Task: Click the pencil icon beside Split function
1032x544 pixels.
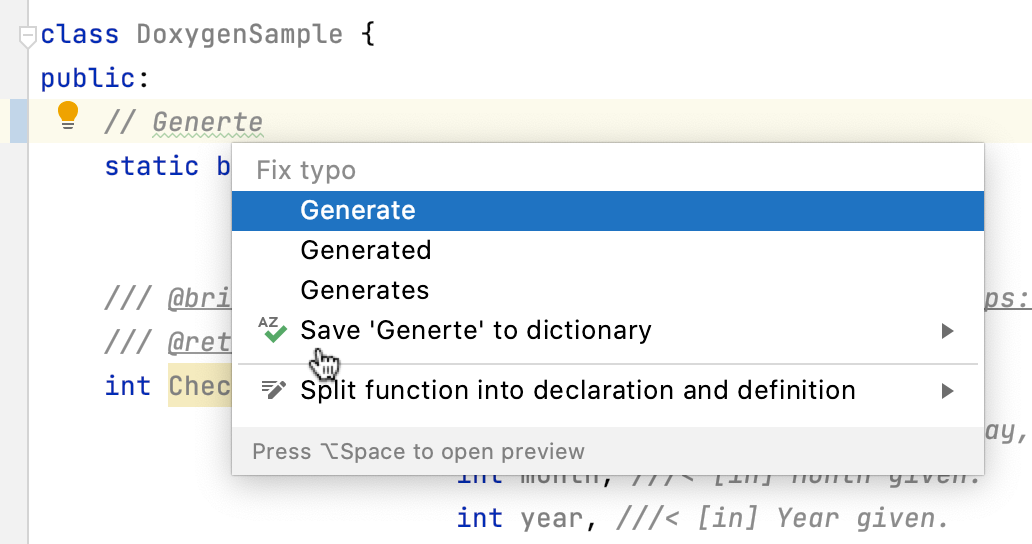Action: (272, 390)
